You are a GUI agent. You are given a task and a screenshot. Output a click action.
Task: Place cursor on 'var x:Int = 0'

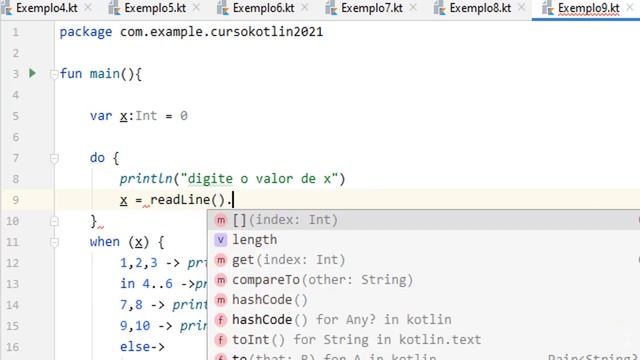(x=139, y=116)
